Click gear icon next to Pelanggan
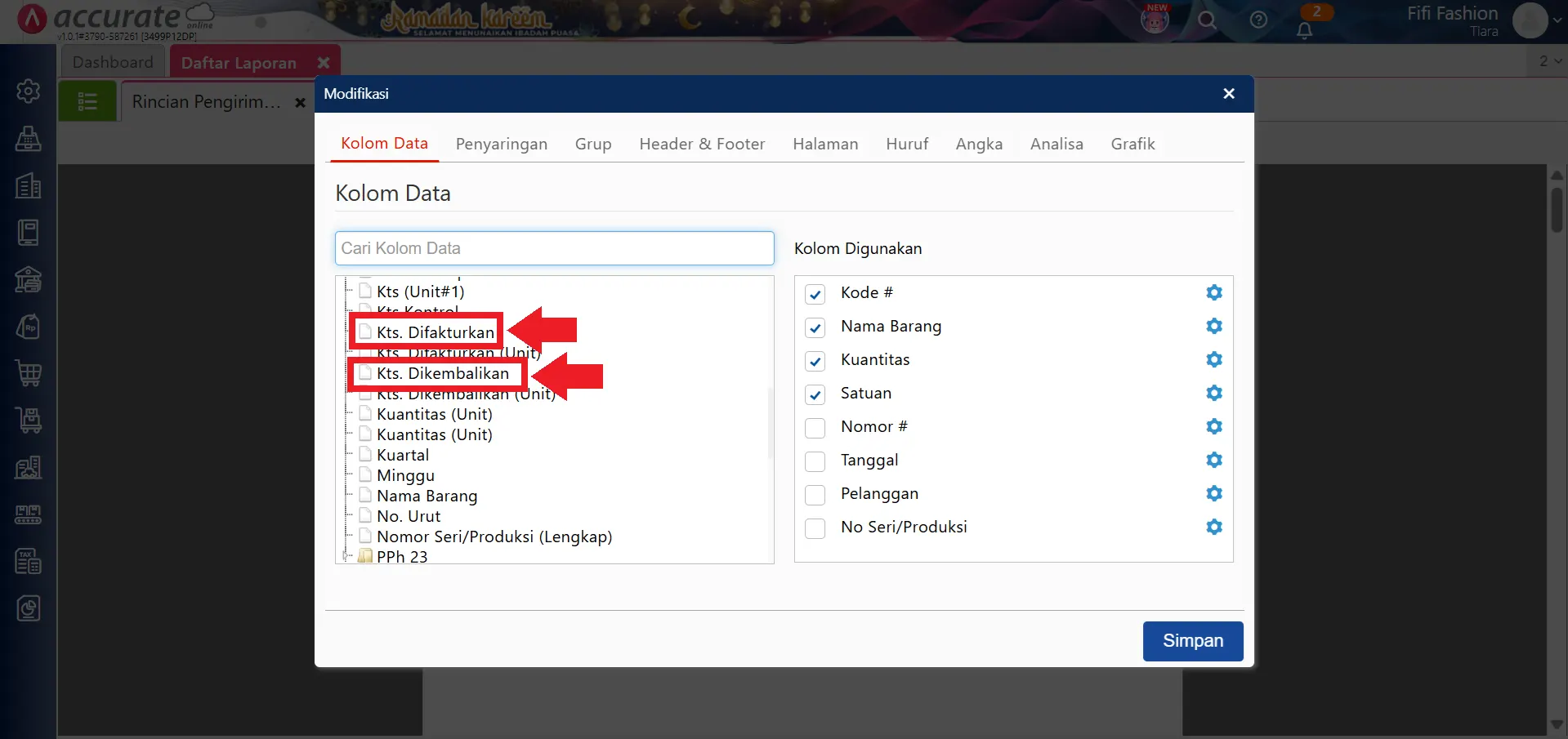This screenshot has width=1568, height=739. point(1213,493)
